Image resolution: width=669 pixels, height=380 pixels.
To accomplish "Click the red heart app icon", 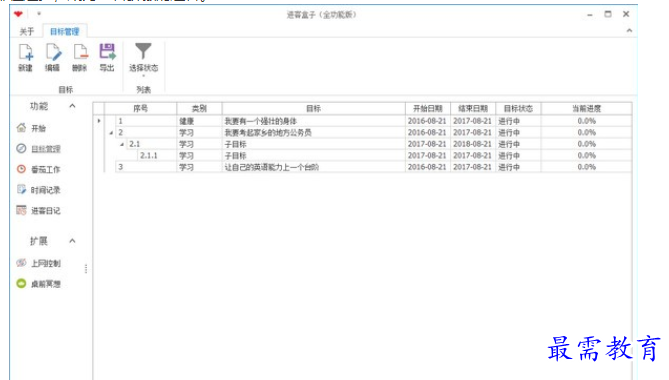I will pyautogui.click(x=18, y=14).
